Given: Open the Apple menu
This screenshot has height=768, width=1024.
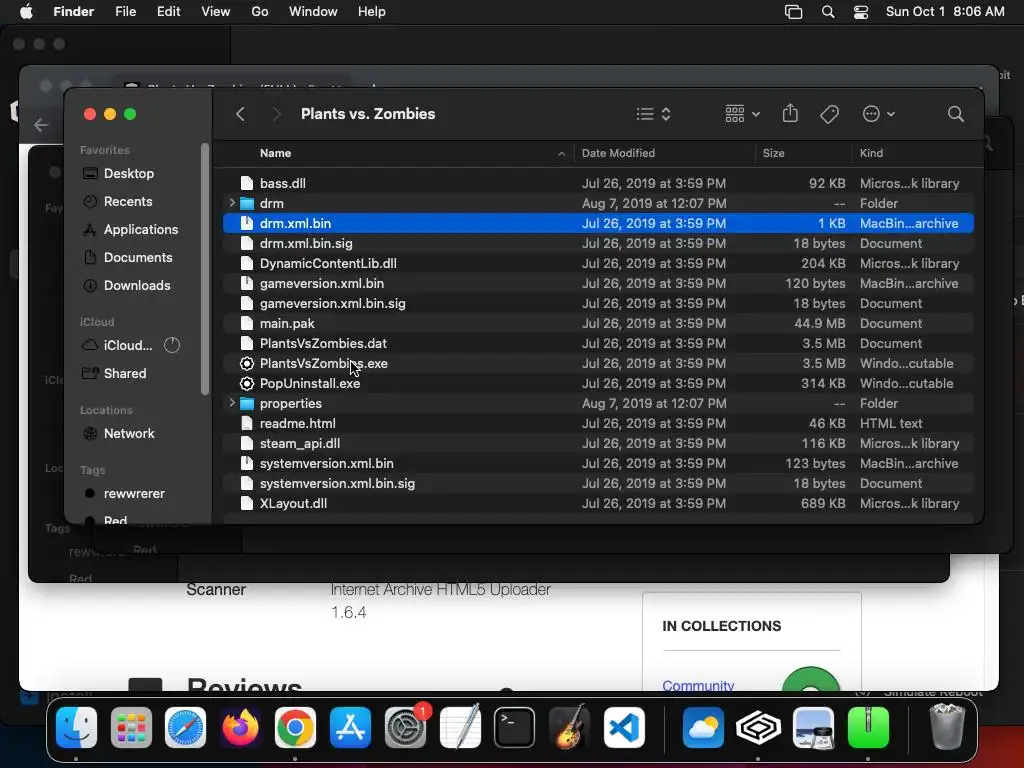Looking at the screenshot, I should (26, 12).
